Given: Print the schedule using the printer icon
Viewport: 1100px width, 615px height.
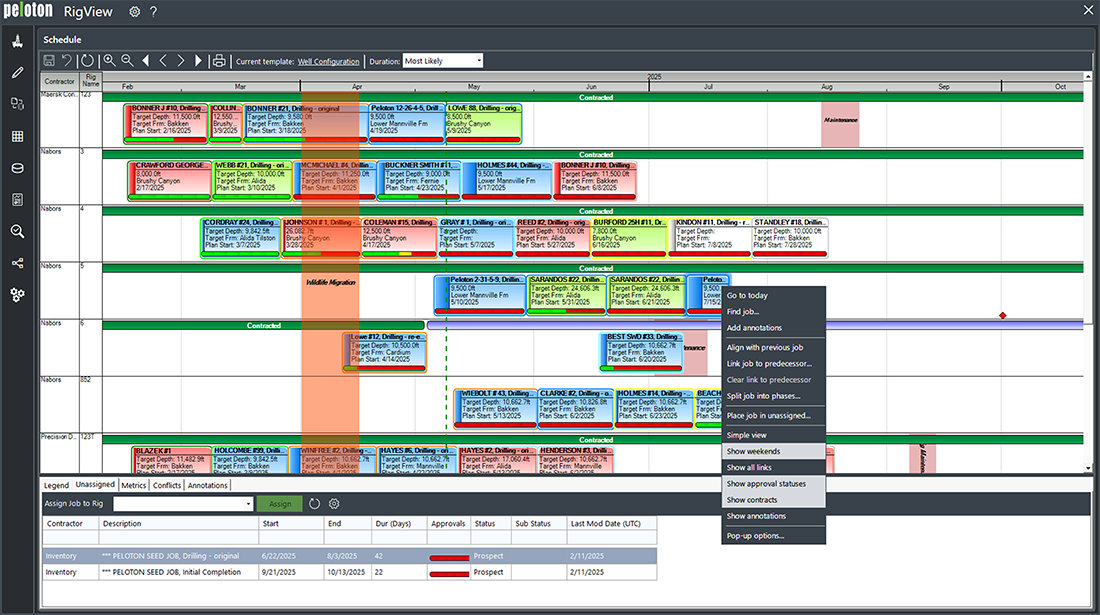Looking at the screenshot, I should point(219,61).
